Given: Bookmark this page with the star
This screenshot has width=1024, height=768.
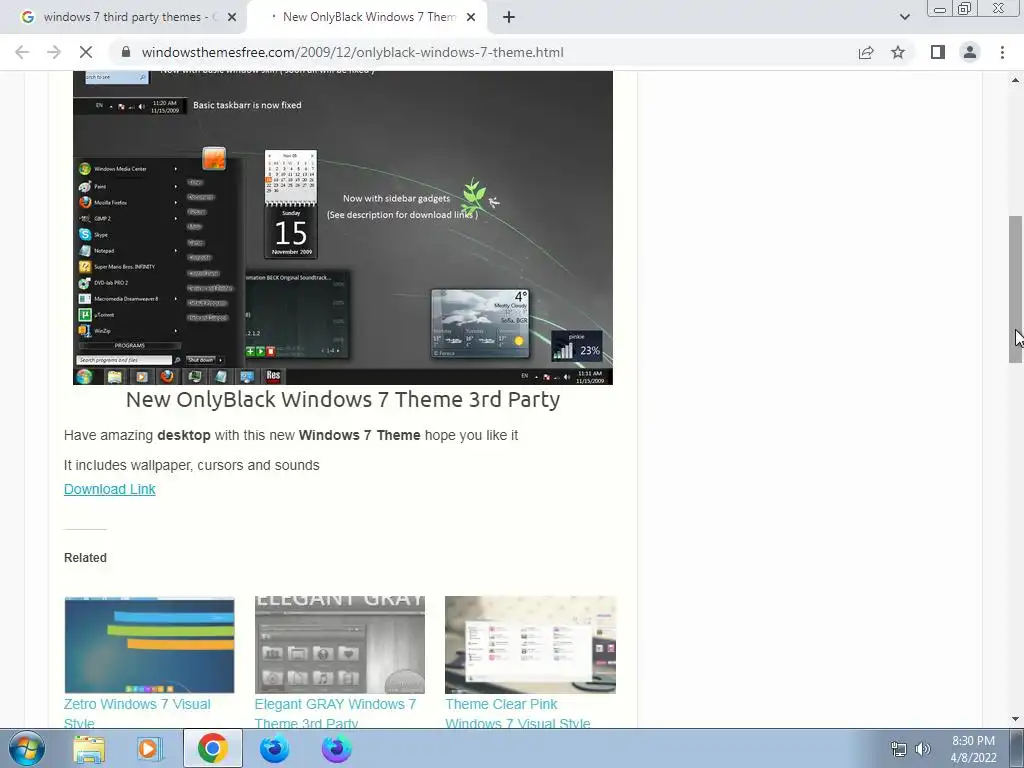Looking at the screenshot, I should tap(898, 52).
